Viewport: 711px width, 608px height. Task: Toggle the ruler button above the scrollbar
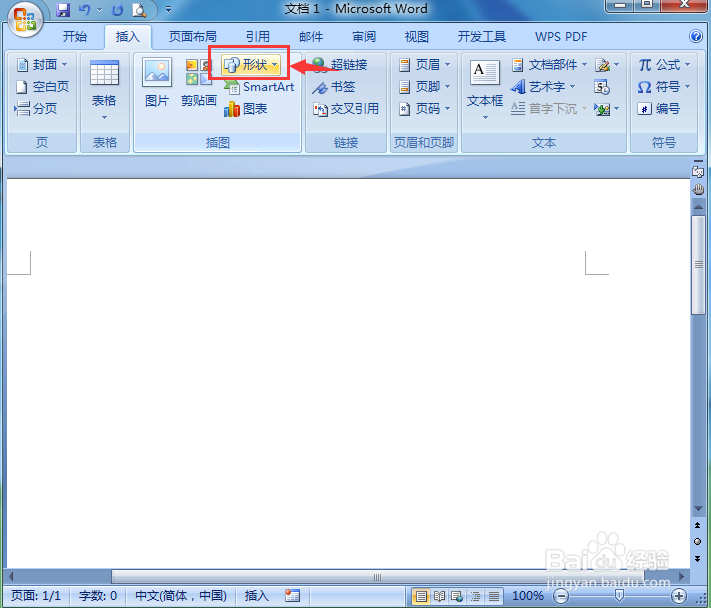(x=698, y=172)
